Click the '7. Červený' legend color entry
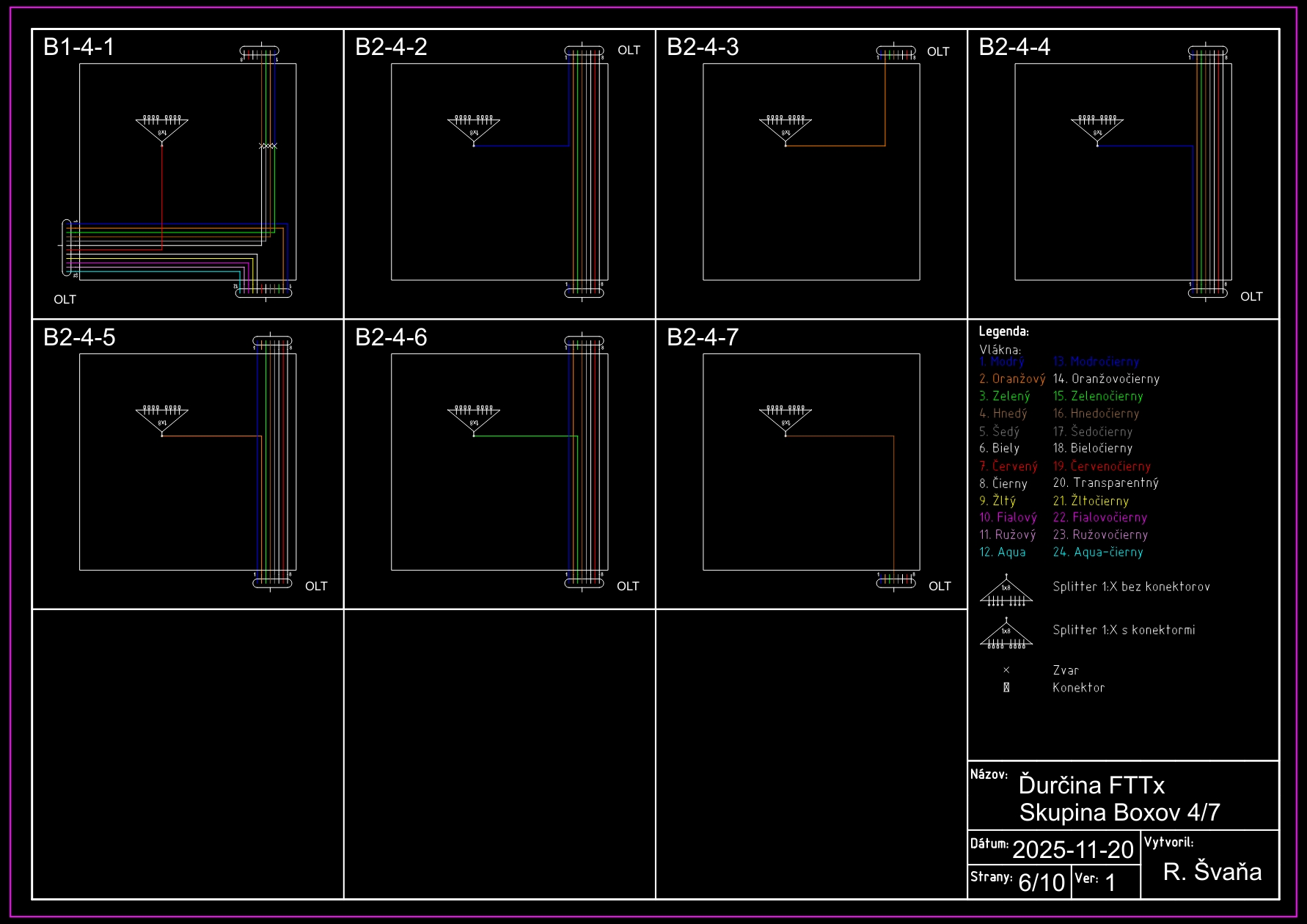 [x=1008, y=466]
